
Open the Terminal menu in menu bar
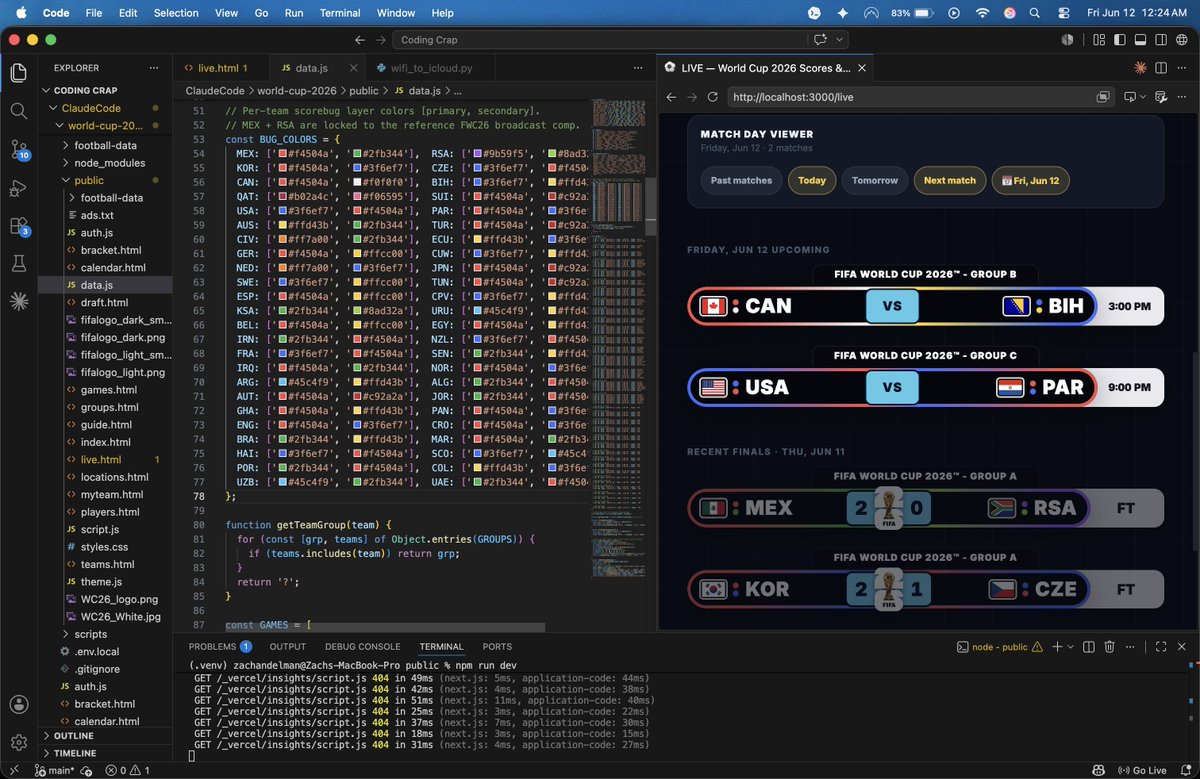340,13
